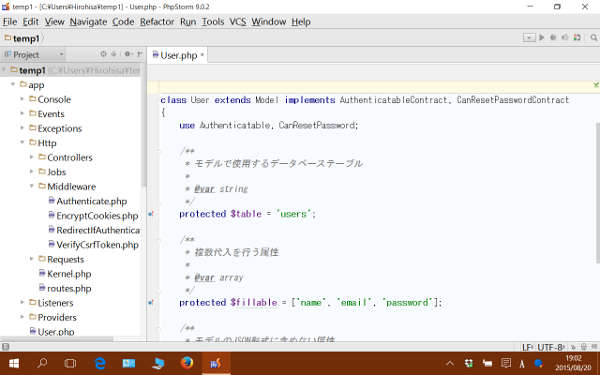This screenshot has height=375, width=600.
Task: Click the green inspection status mark
Action: pos(596,85)
